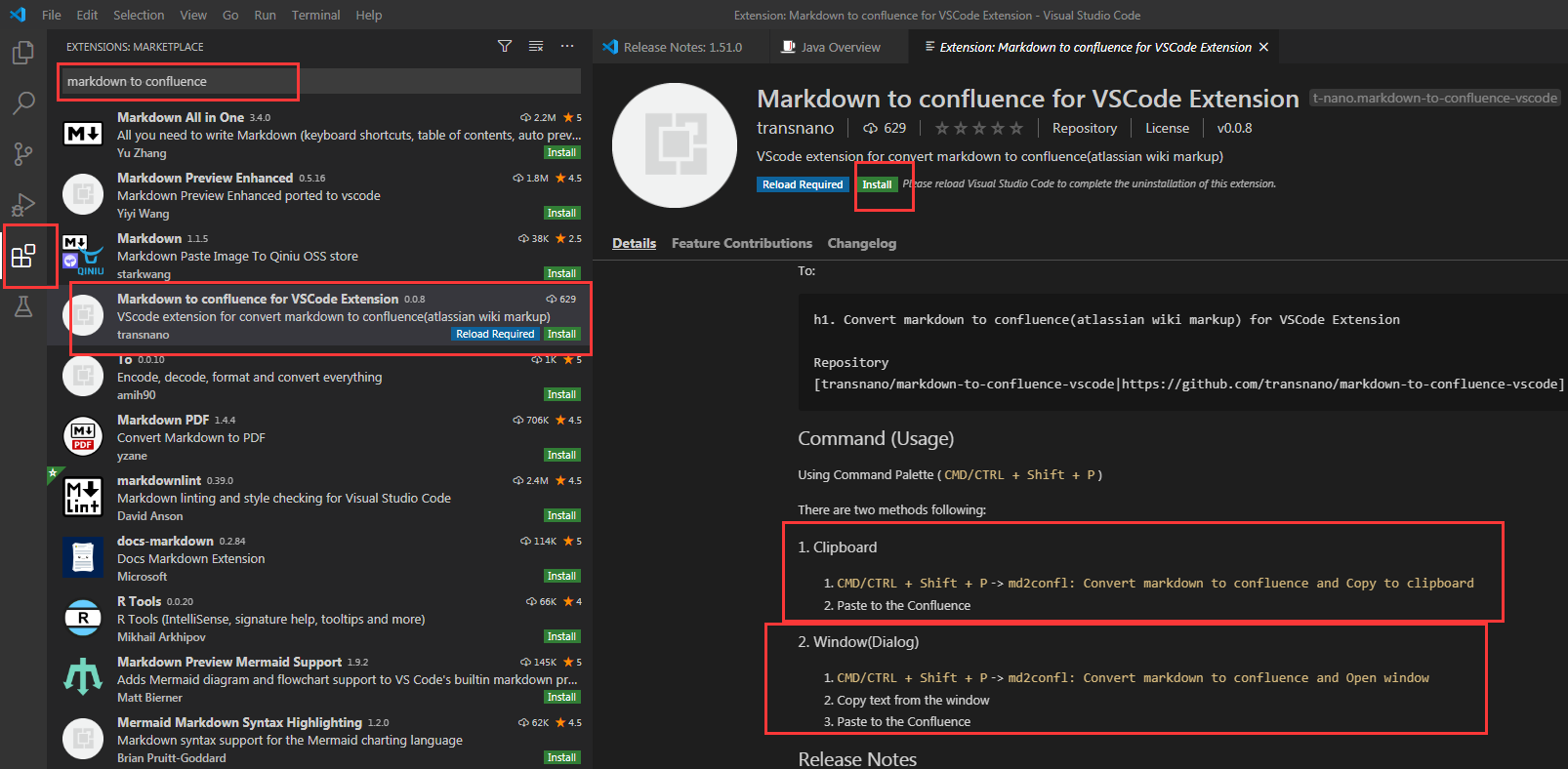Open the extensions panel more actions menu
1568x769 pixels.
pos(567,46)
